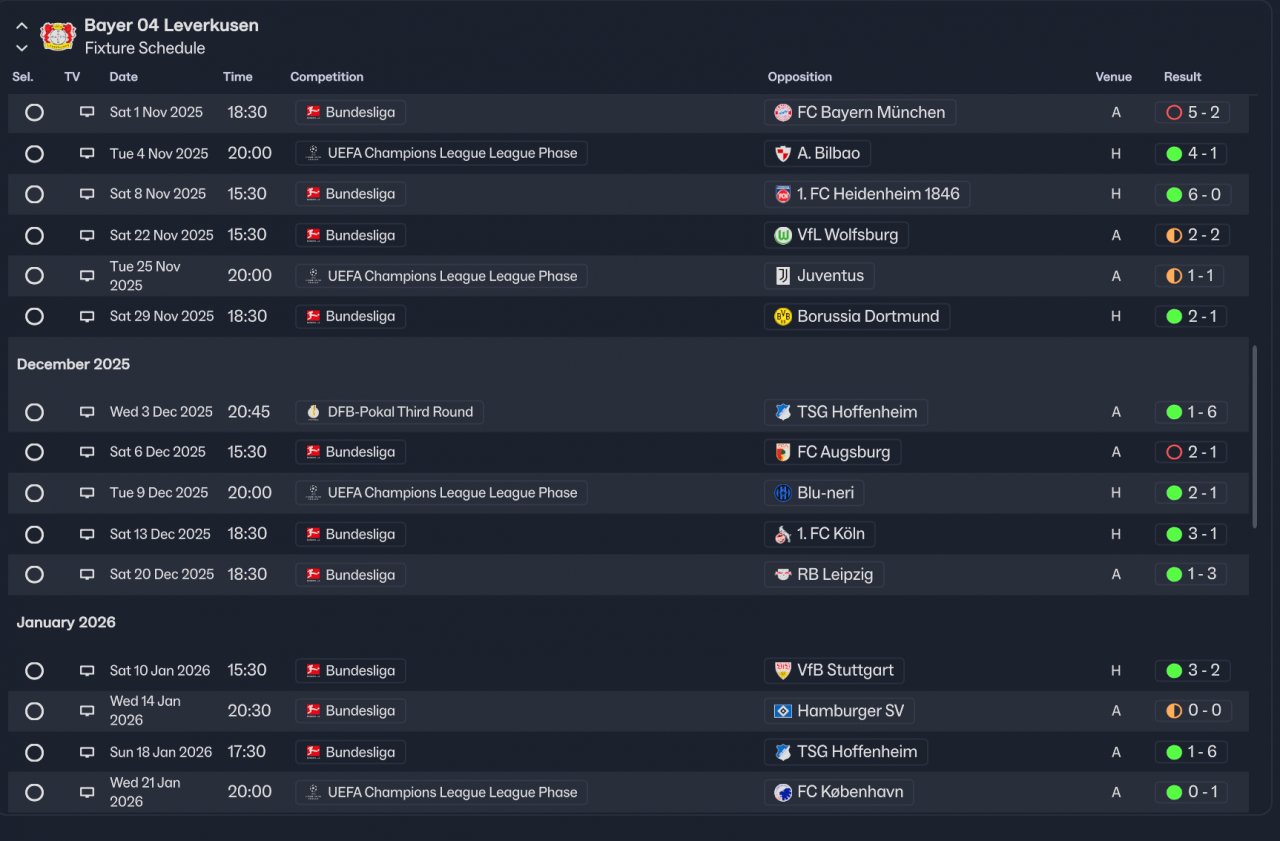
Task: Open the Fixture Schedule view dropdown
Action: (145, 48)
